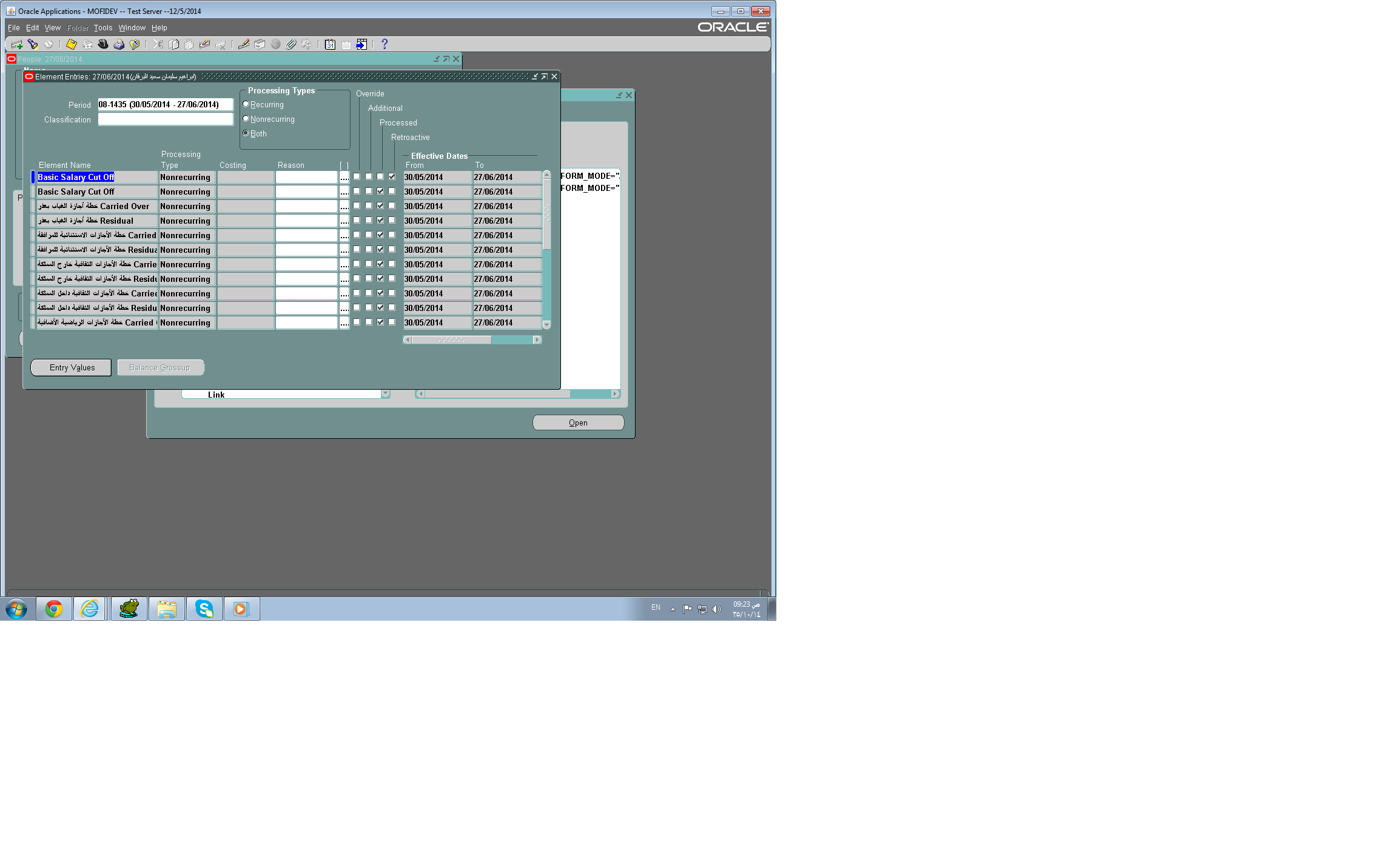
Task: Select the Both processing type
Action: click(x=246, y=133)
